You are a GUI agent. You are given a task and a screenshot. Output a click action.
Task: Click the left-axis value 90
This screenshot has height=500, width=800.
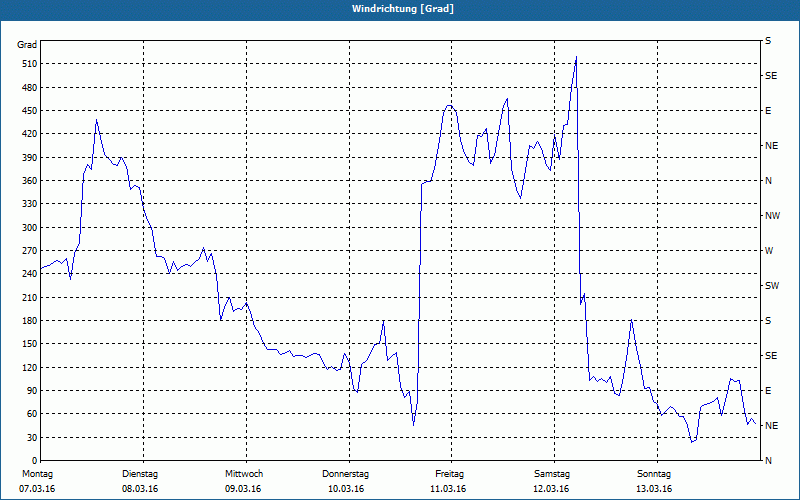point(32,391)
